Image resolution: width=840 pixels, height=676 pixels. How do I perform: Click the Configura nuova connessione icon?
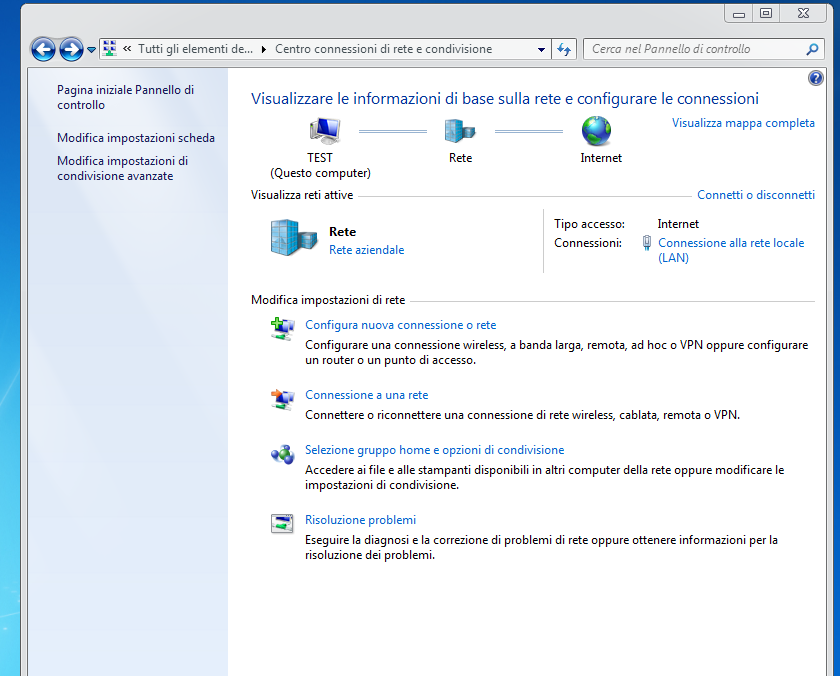283,327
